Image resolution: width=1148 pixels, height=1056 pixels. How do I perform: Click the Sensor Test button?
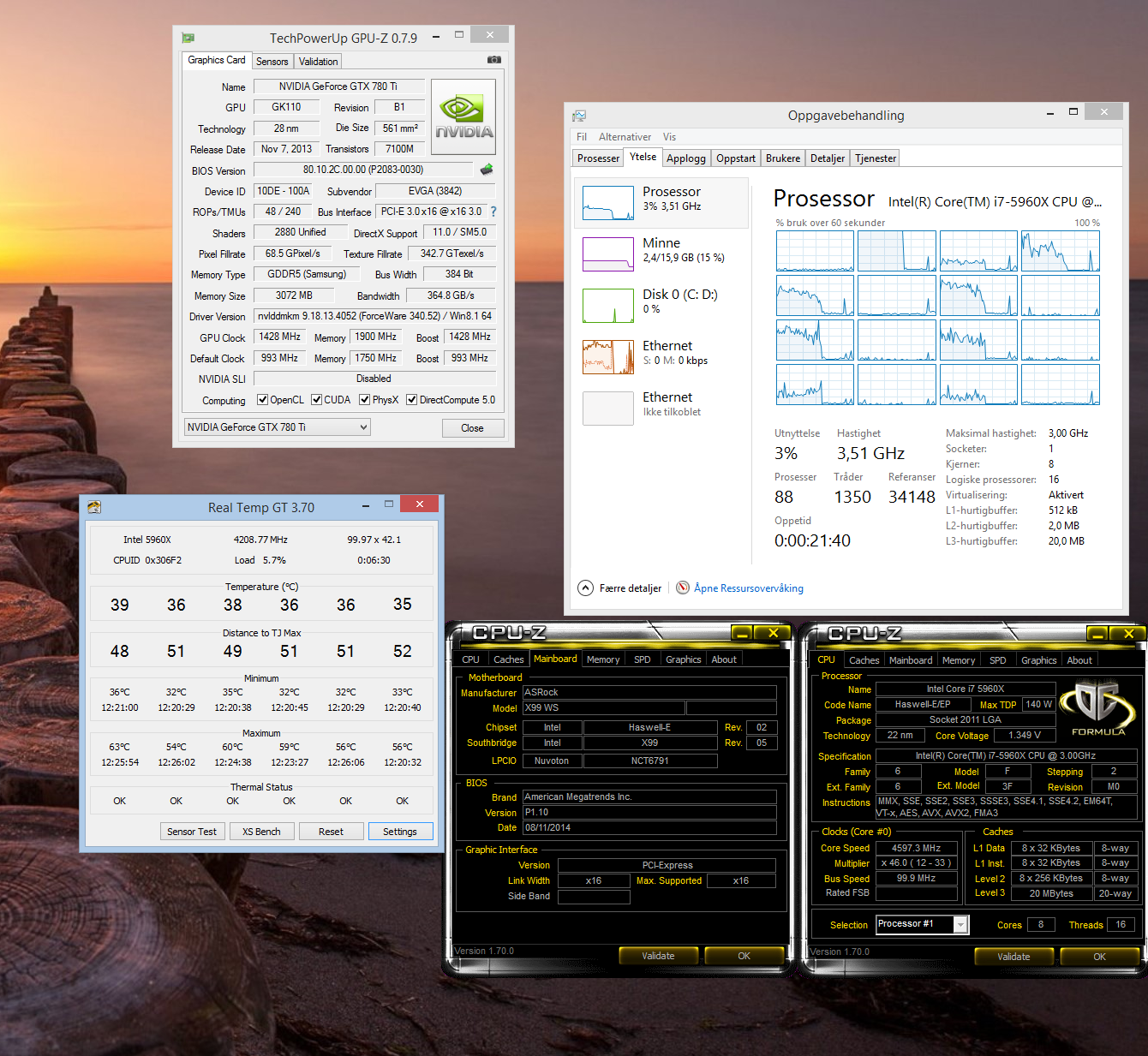pos(192,832)
